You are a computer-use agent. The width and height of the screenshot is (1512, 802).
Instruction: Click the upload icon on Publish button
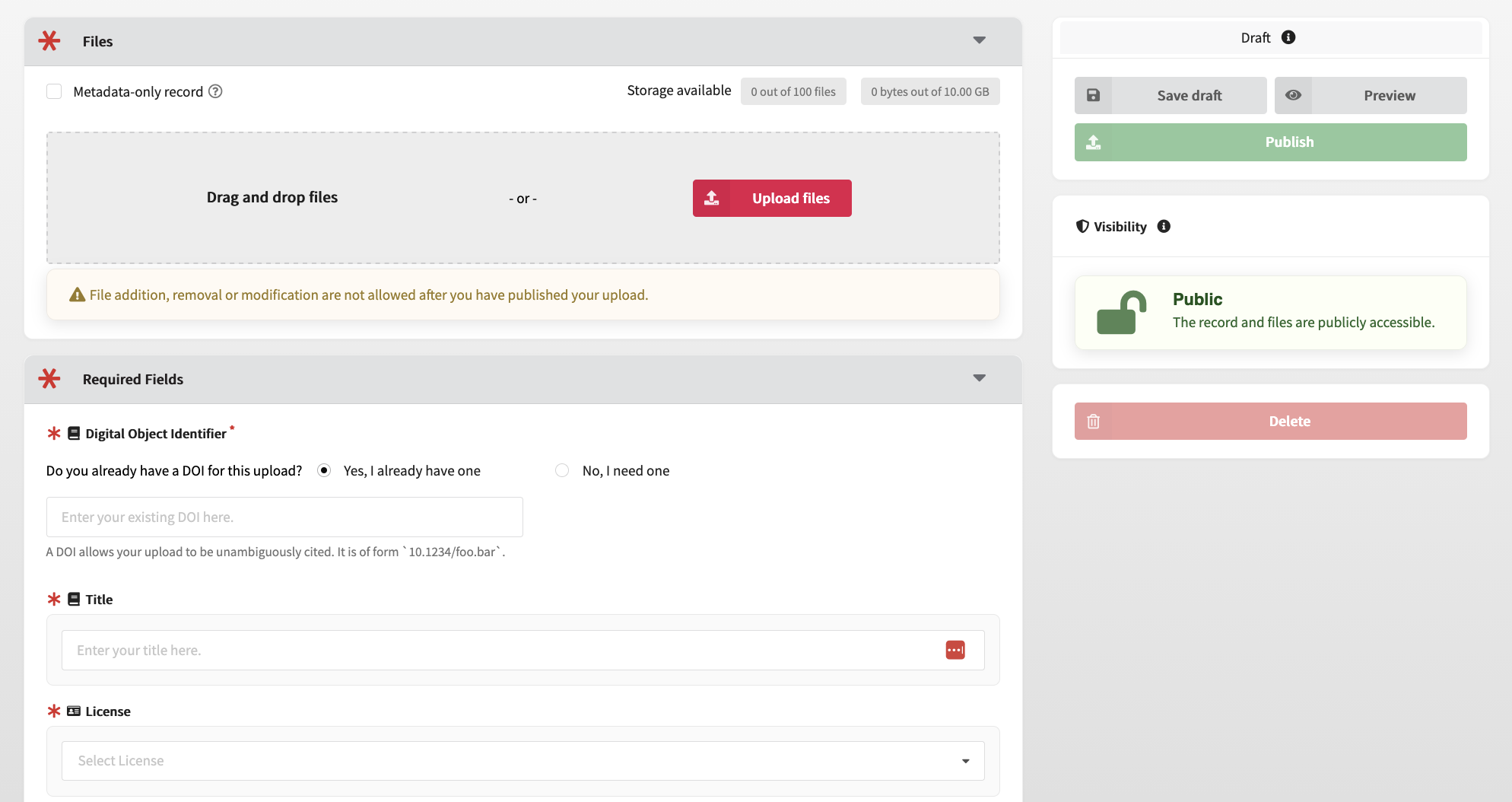[1093, 142]
